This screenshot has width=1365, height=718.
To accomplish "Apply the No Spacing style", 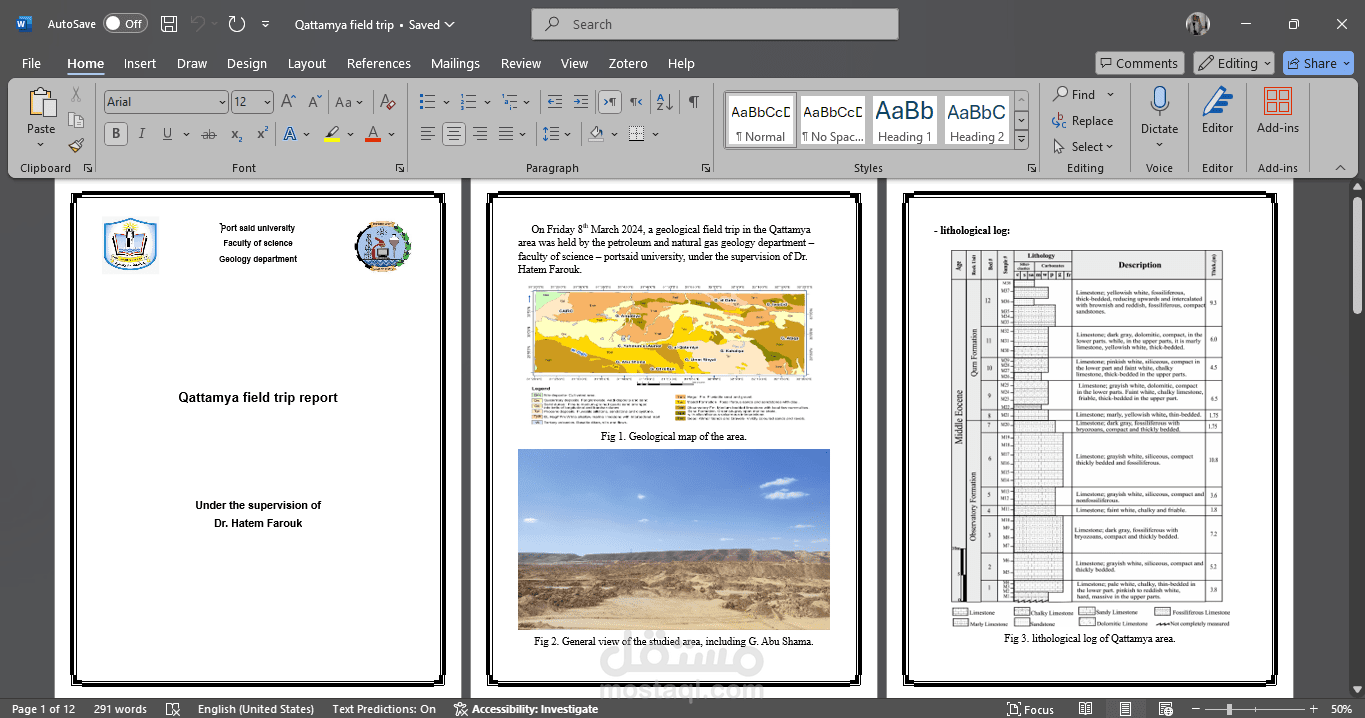I will click(x=833, y=120).
